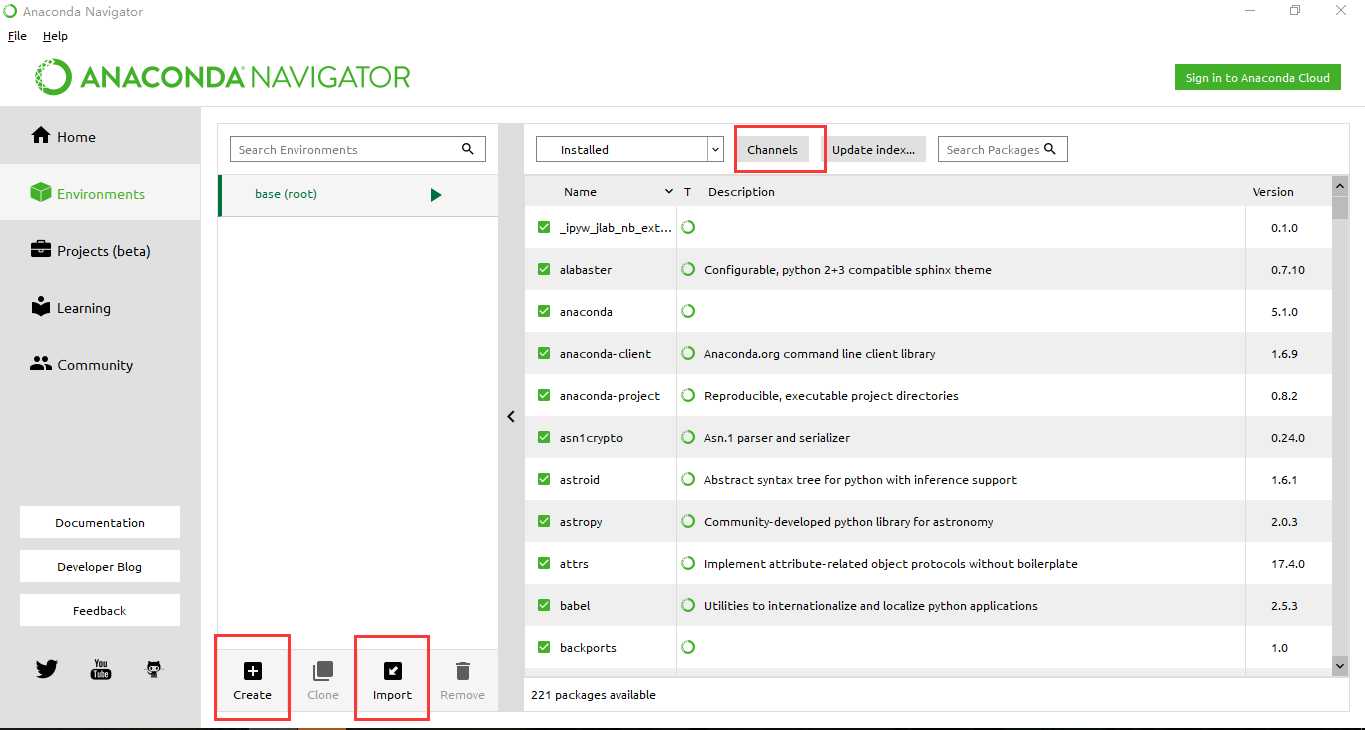
Task: Click the Version column header
Action: pyautogui.click(x=1273, y=191)
